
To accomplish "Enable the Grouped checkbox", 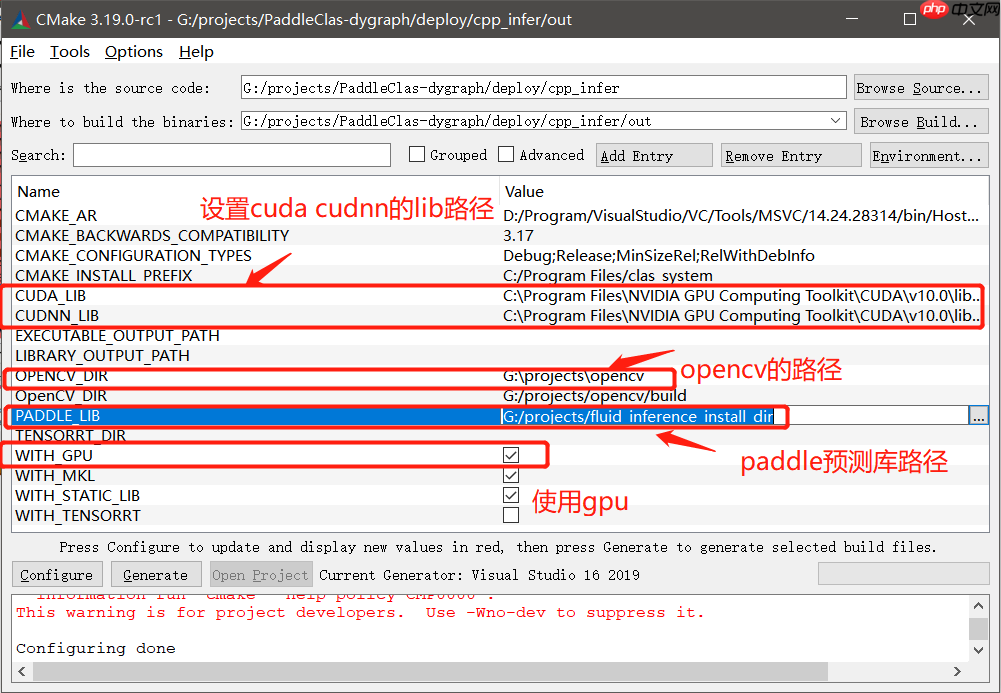I will click(416, 155).
